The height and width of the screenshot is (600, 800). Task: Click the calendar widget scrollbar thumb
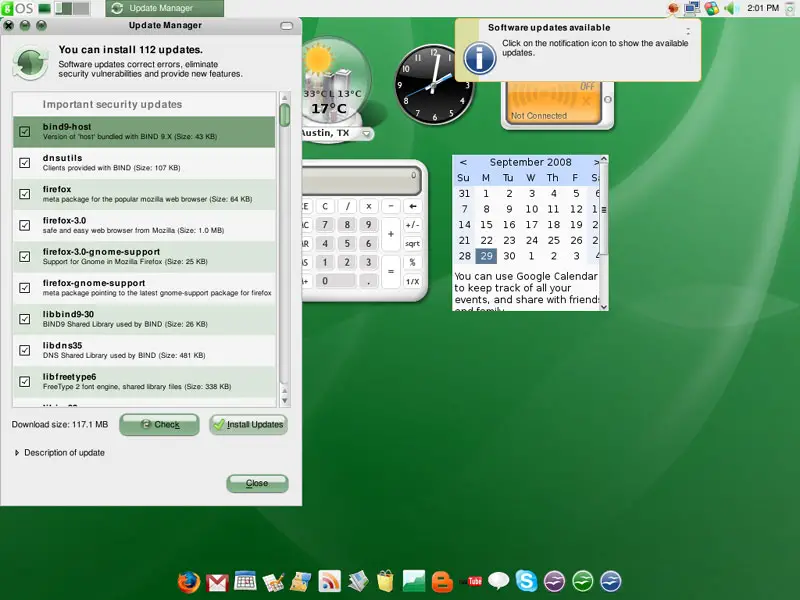click(604, 209)
